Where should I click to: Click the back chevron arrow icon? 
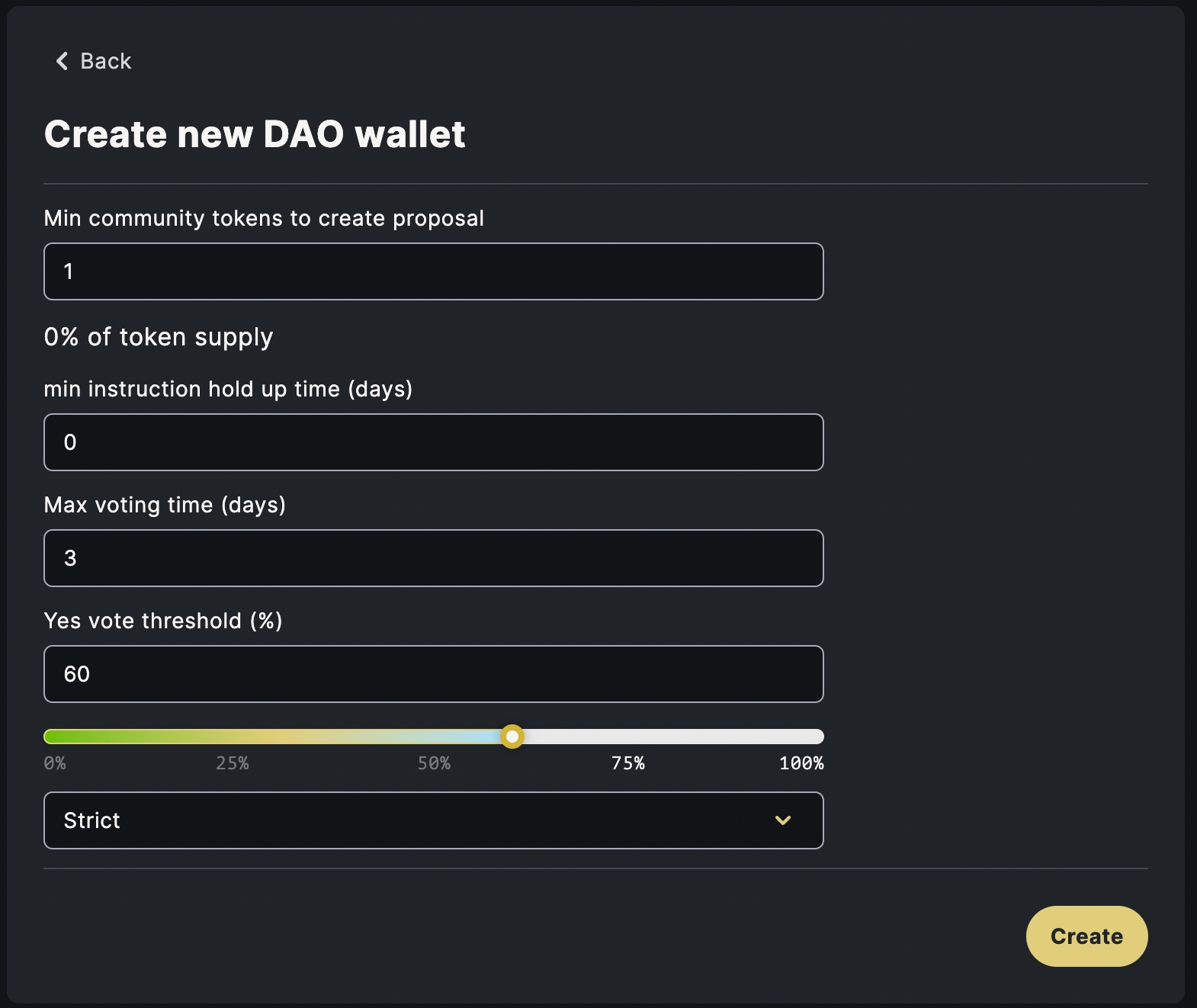click(x=62, y=61)
